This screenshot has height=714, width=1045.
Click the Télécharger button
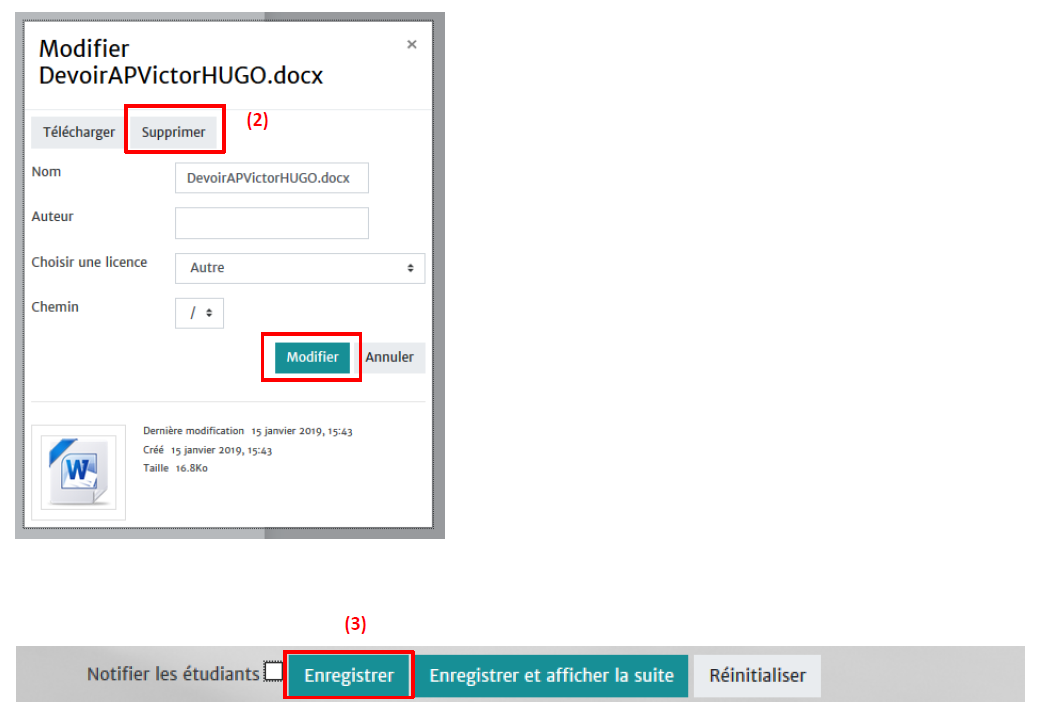[x=79, y=132]
